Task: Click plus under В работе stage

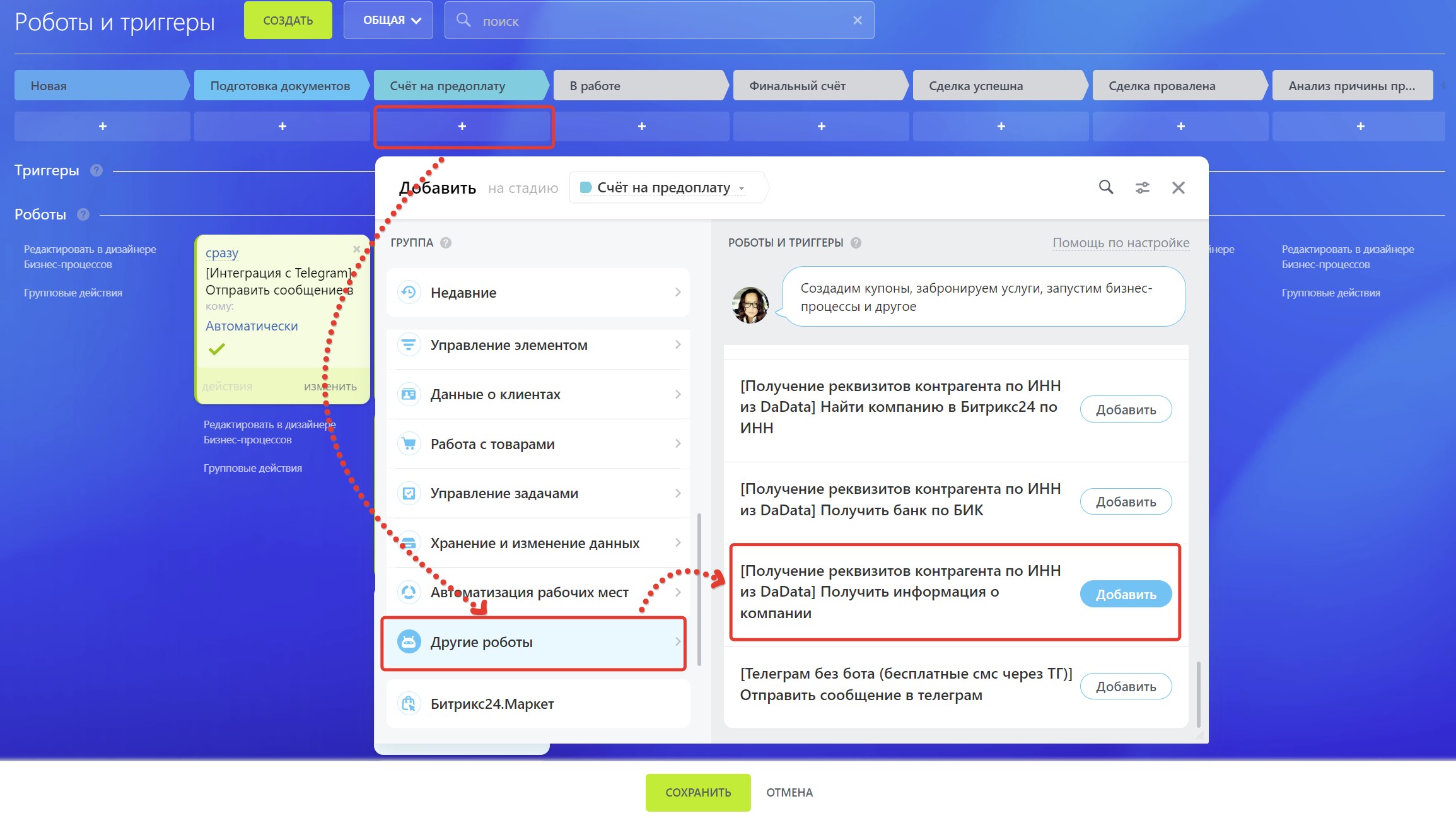Action: [641, 126]
